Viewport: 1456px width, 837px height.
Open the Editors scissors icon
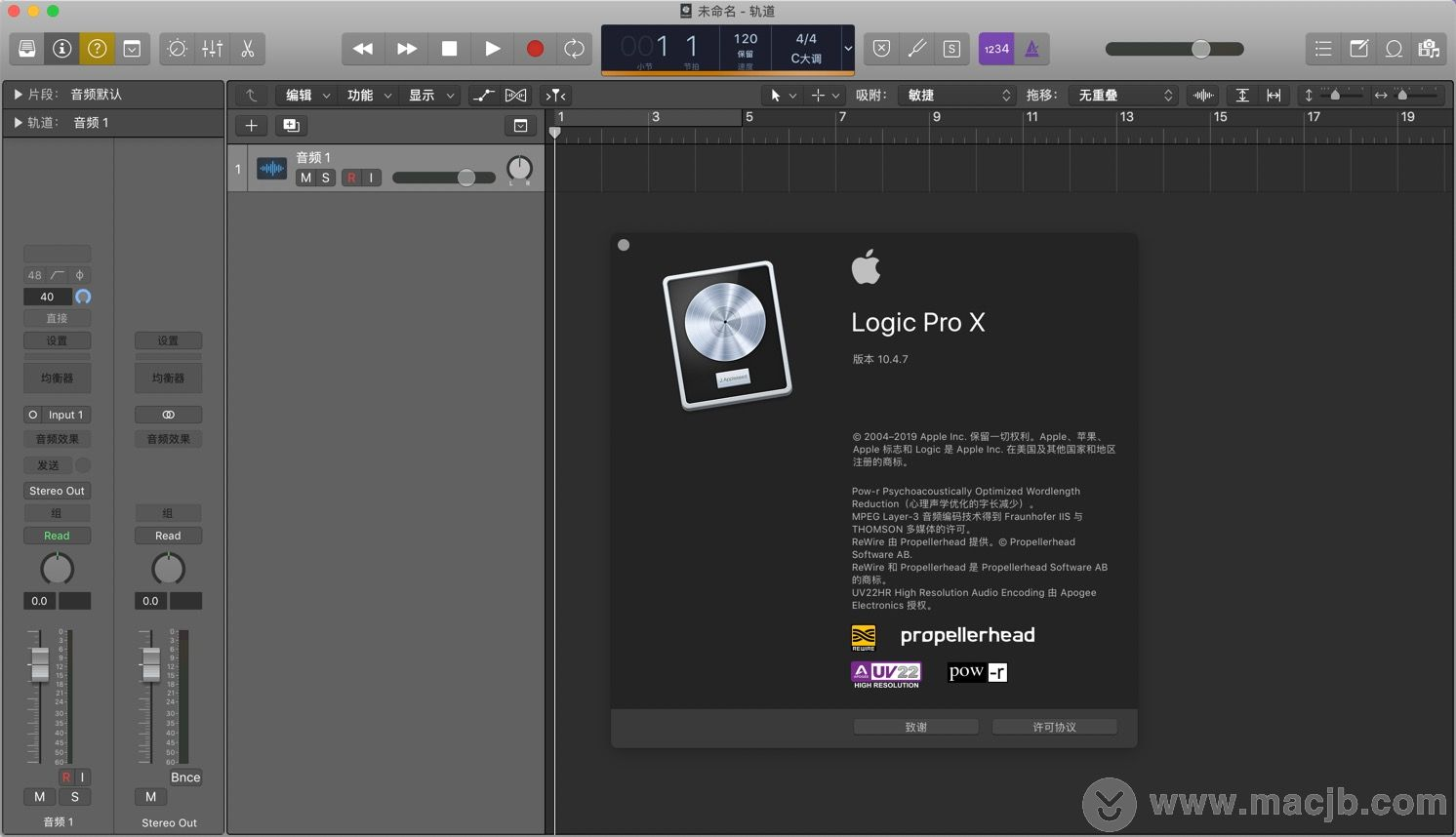pos(247,49)
